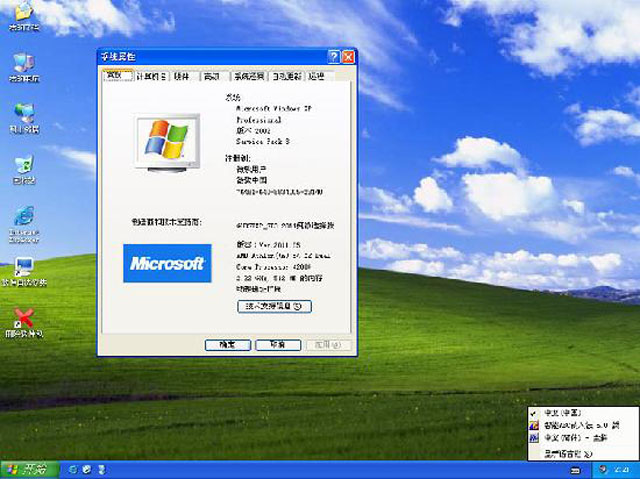640x479 pixels.
Task: Click the Chinese Simplified IME icon in menu
Action: tap(534, 438)
